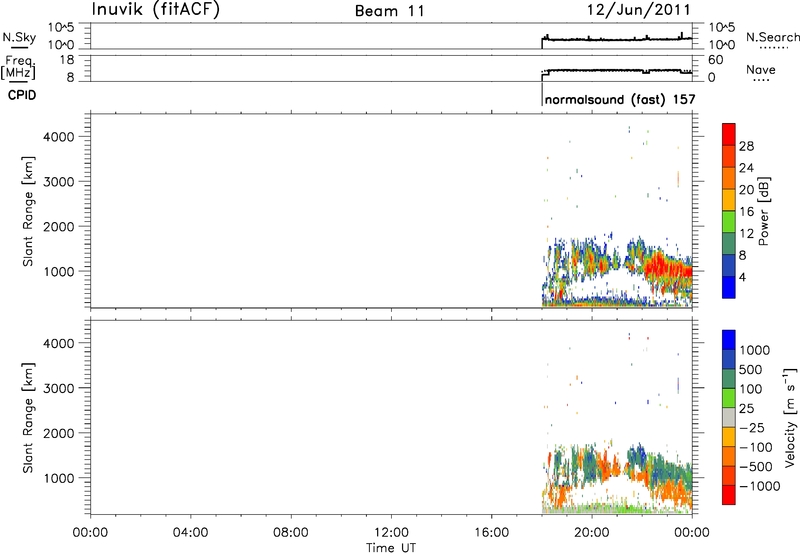The width and height of the screenshot is (800, 554).
Task: Pick the yellow Velocity segment between -100 and -25
Action: pos(729,437)
